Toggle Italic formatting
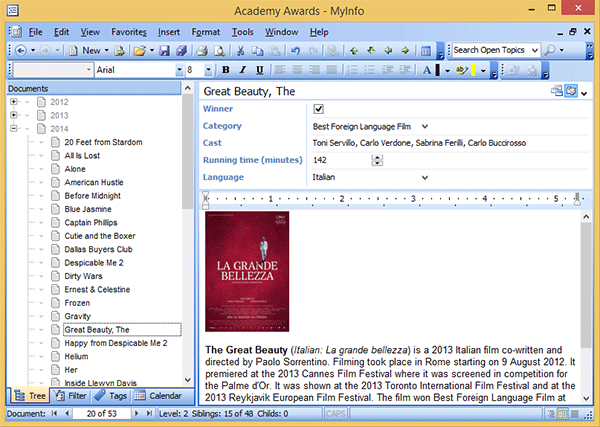Screen dimensions: 600x427 tap(243, 70)
